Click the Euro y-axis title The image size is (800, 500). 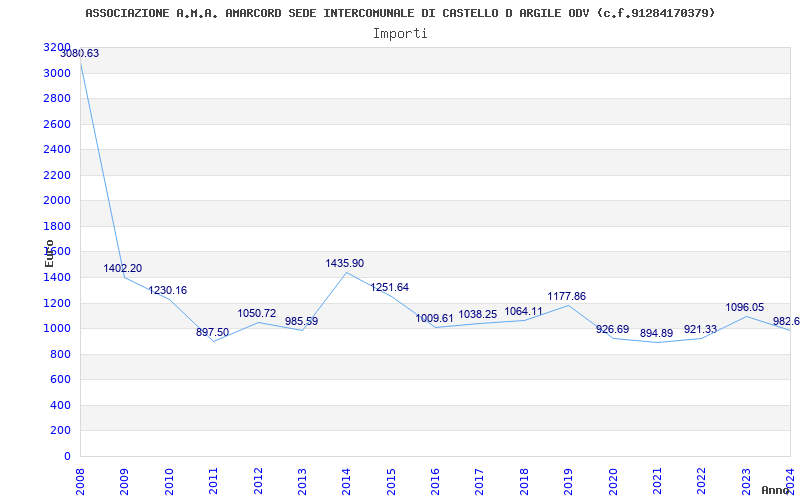click(49, 254)
